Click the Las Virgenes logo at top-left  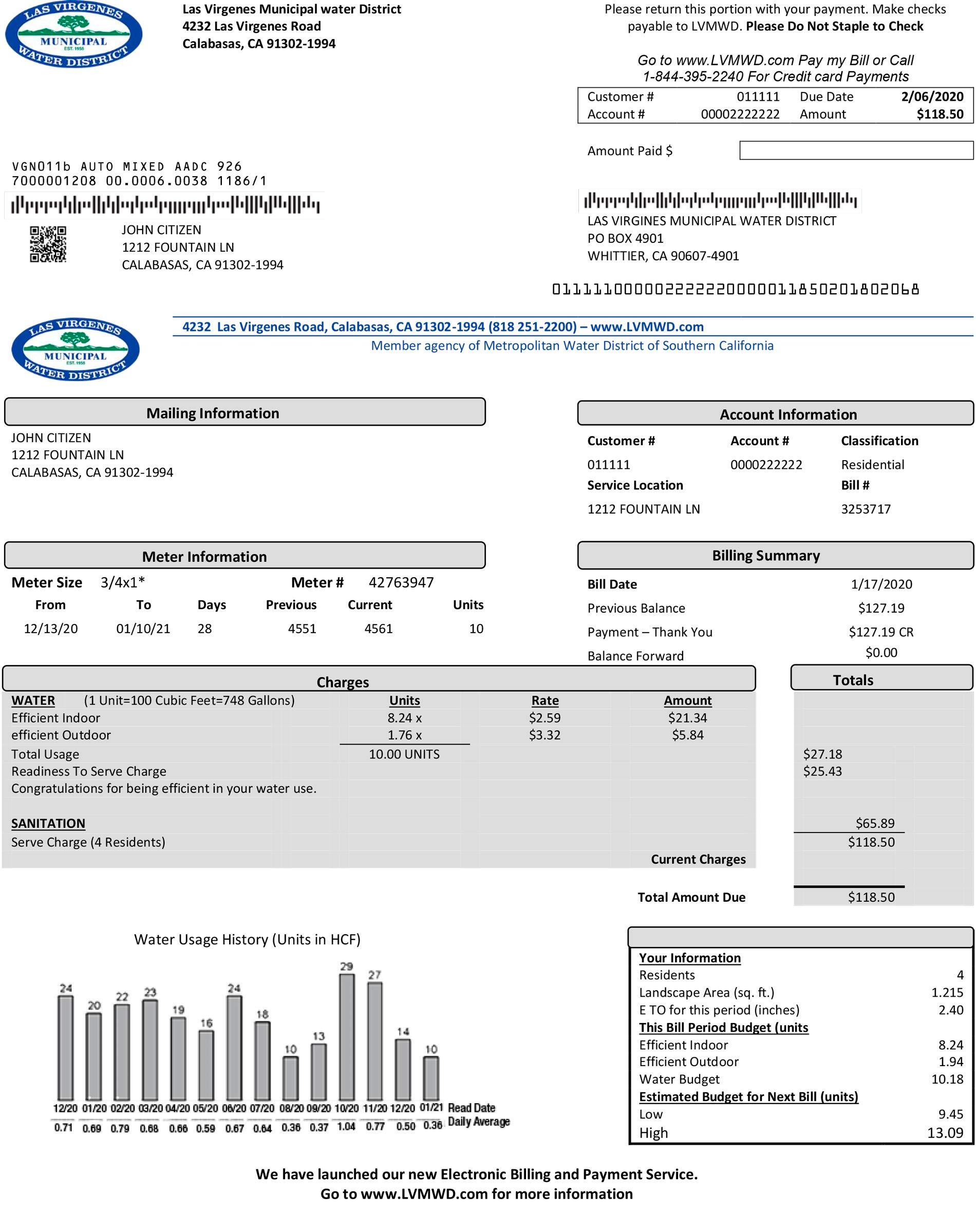point(74,35)
